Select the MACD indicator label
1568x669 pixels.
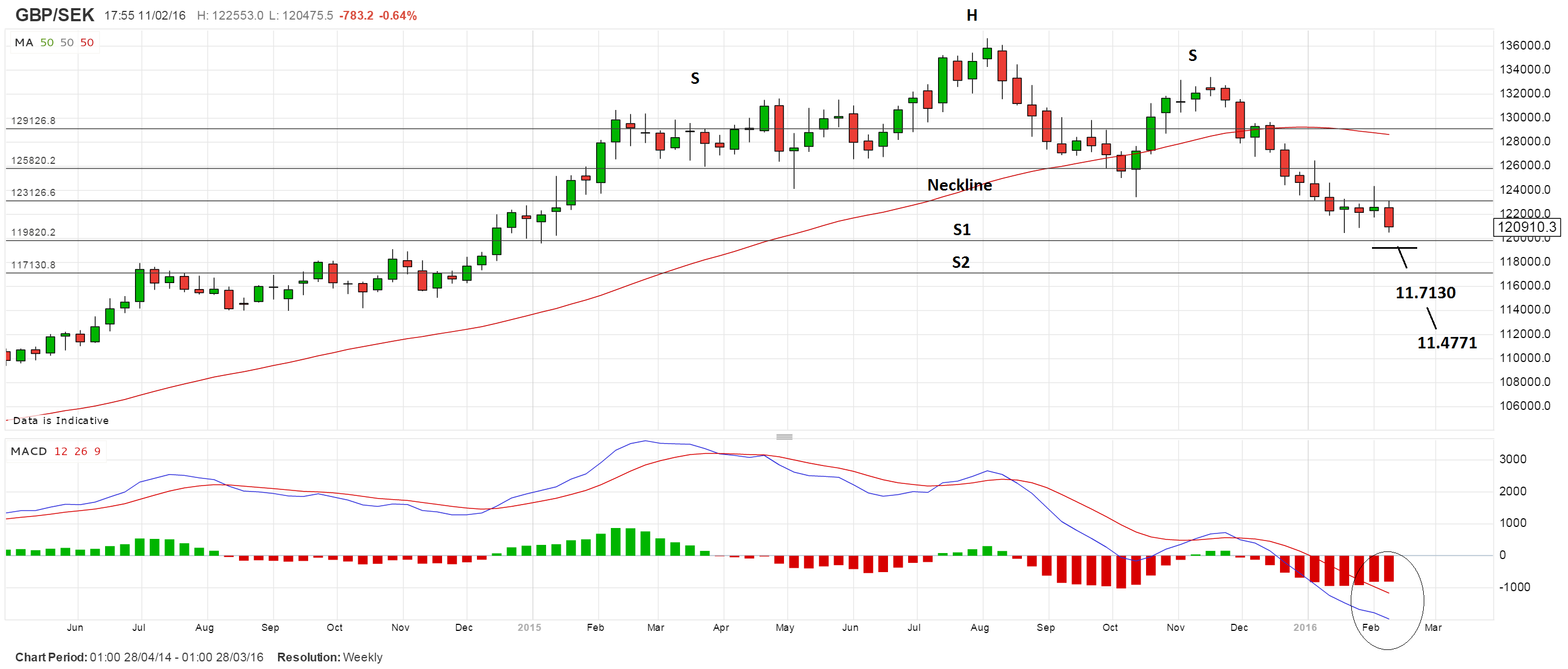point(29,451)
